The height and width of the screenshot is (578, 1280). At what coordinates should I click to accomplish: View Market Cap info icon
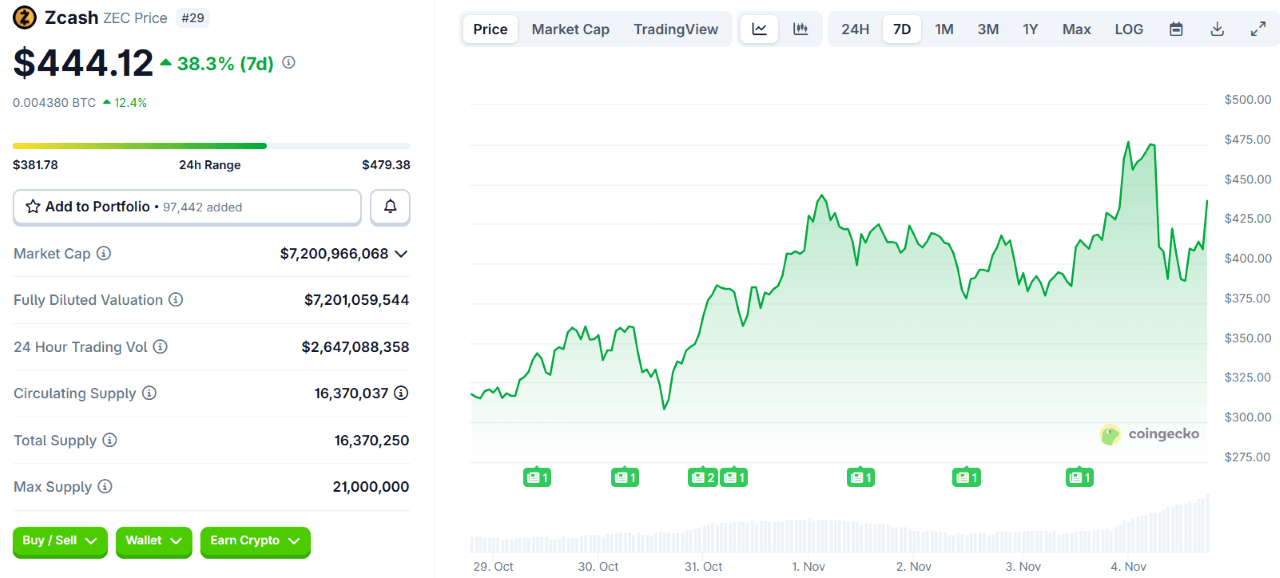coord(104,253)
